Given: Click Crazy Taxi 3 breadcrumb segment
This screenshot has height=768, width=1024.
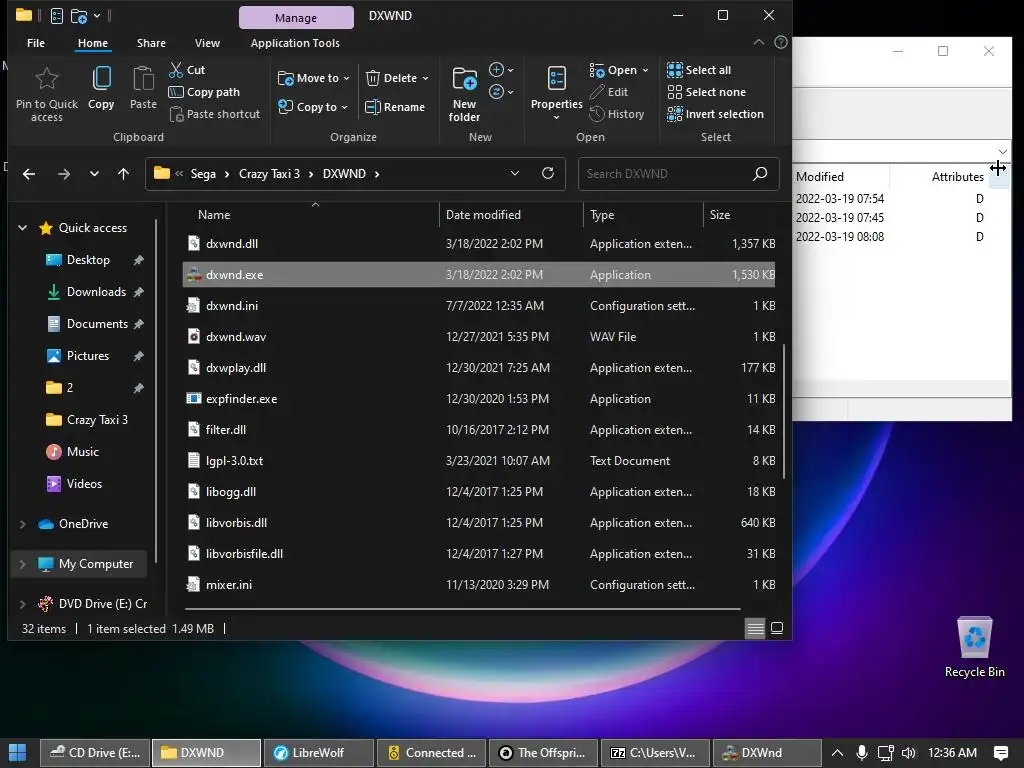Looking at the screenshot, I should [269, 174].
